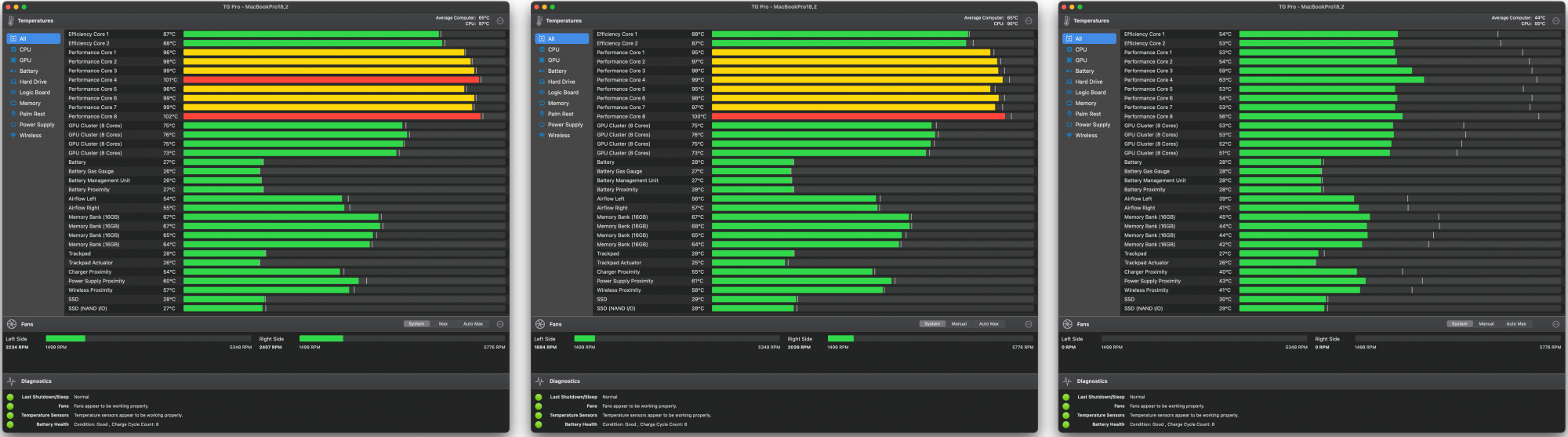Click thermometer icon in right window Temperatures header

pyautogui.click(x=1068, y=20)
